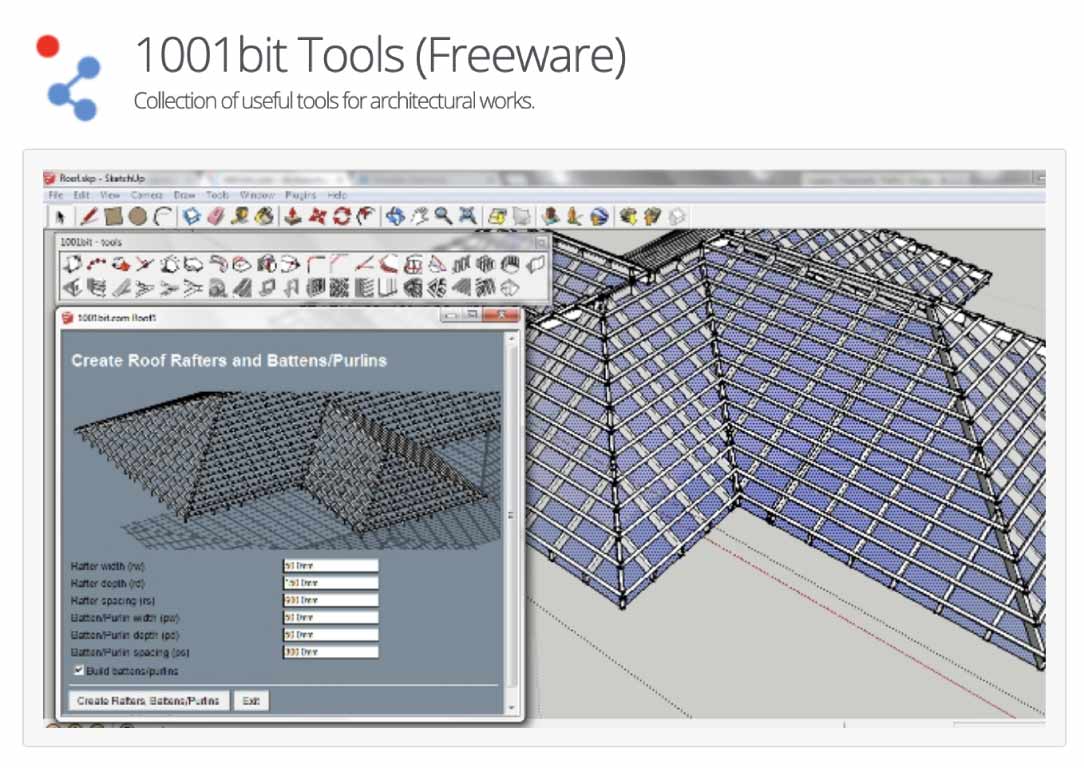Click the Rafter depth (rd) input field
Image resolution: width=1084 pixels, height=768 pixels.
(x=330, y=583)
